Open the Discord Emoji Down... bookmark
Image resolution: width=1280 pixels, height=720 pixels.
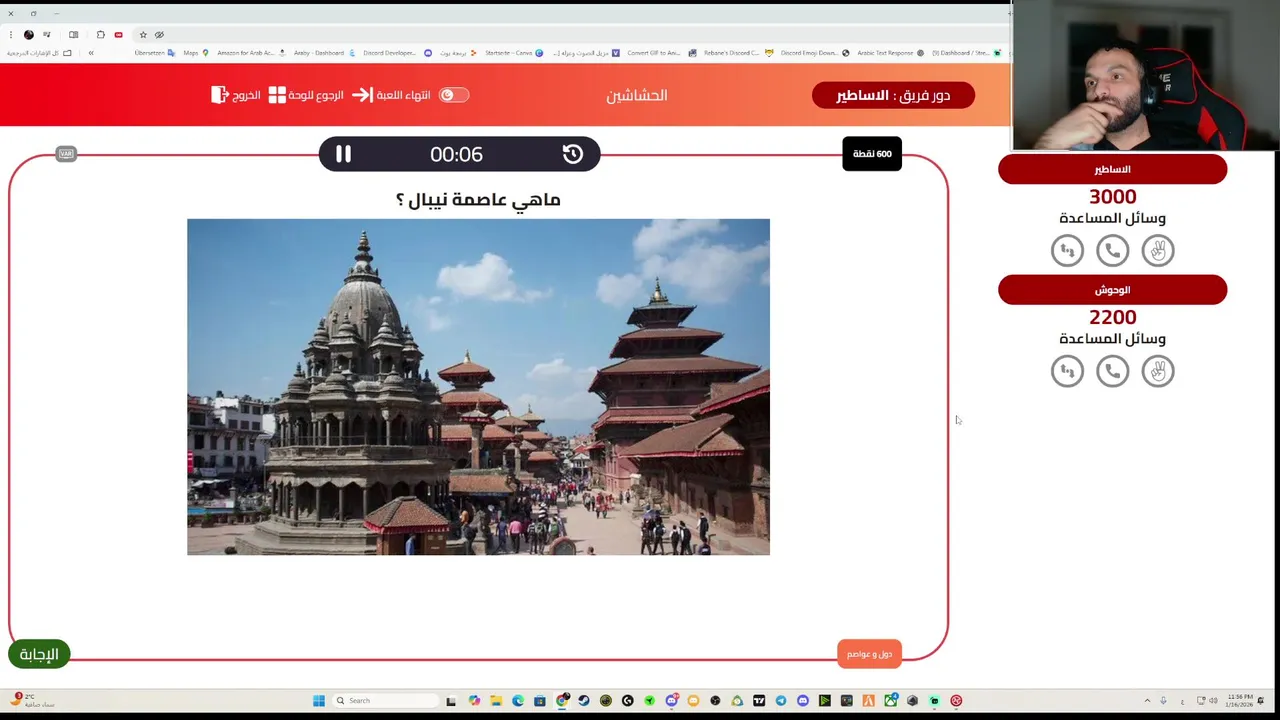click(x=815, y=53)
